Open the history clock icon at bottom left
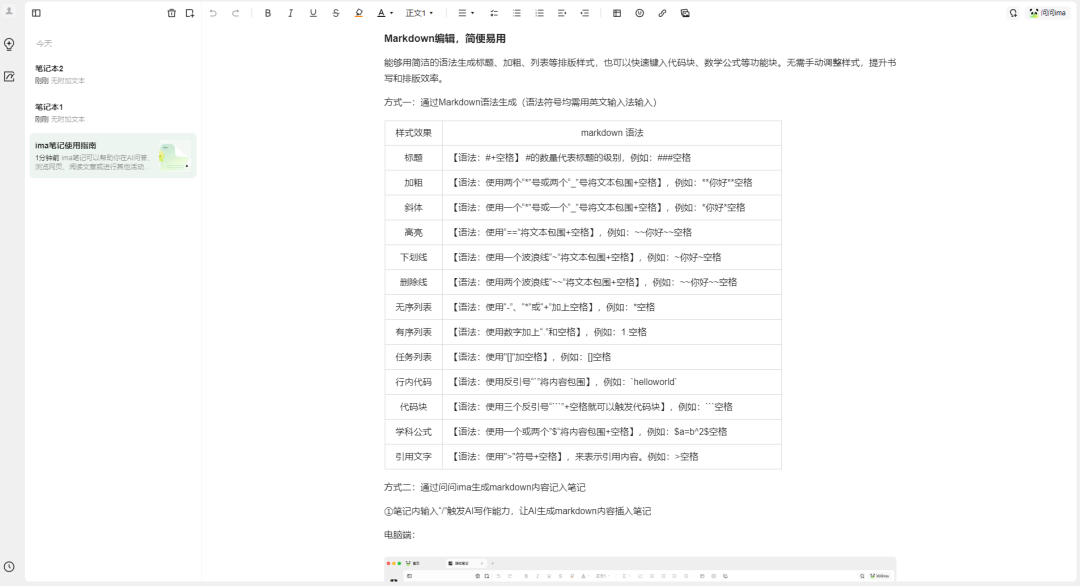1080x586 pixels. pos(9,567)
